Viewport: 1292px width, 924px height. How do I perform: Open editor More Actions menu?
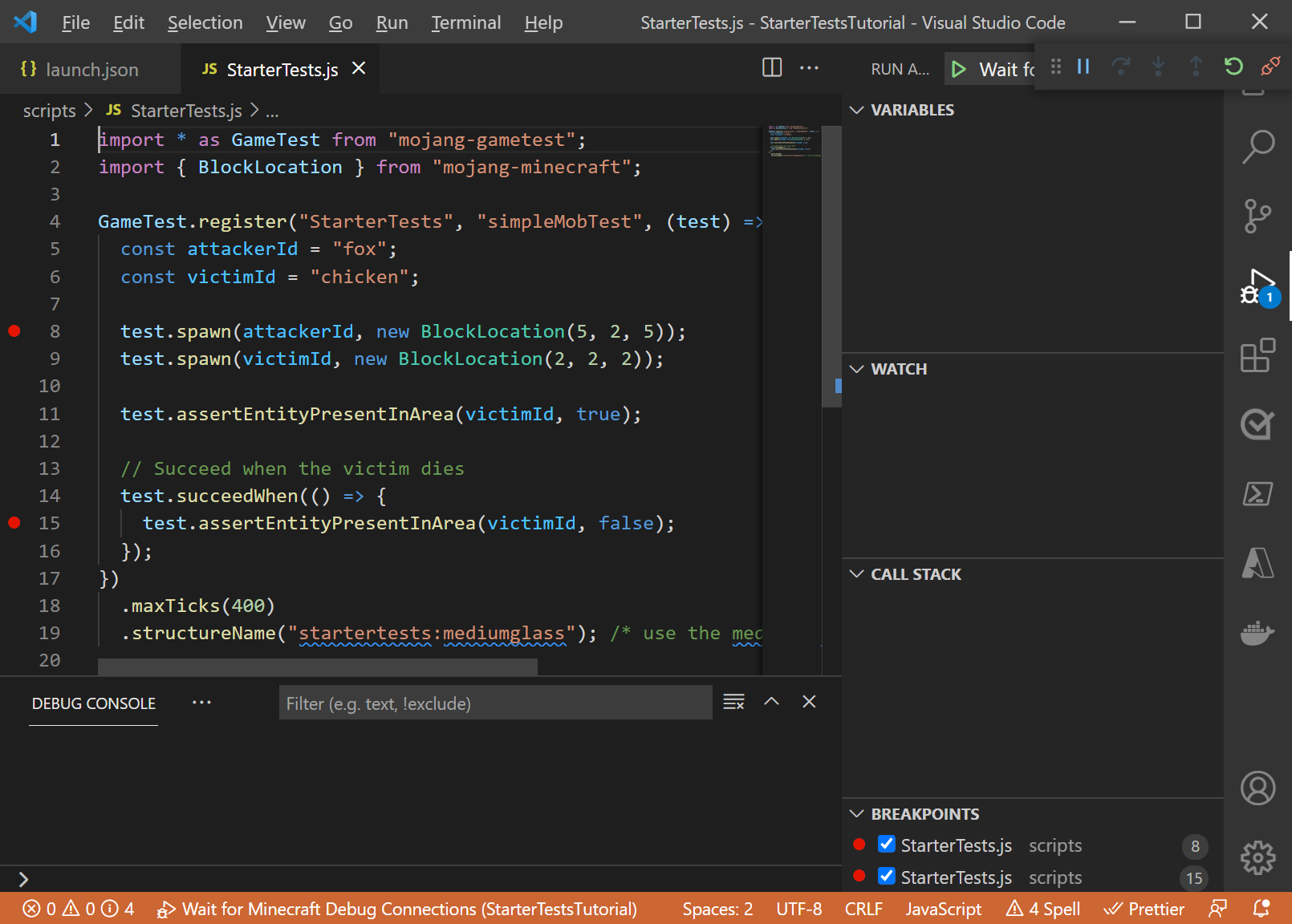(x=809, y=67)
